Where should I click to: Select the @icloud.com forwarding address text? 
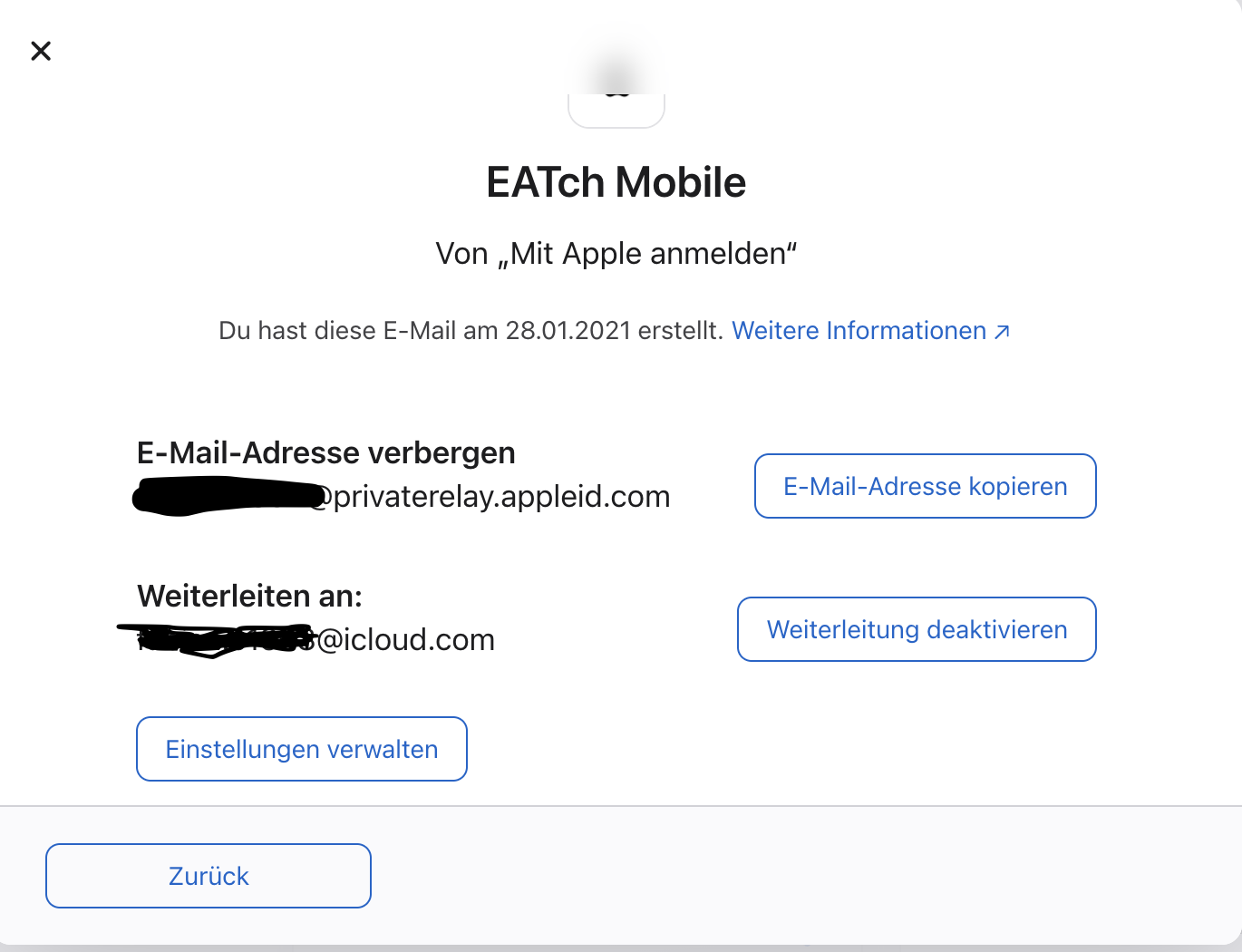tap(307, 639)
